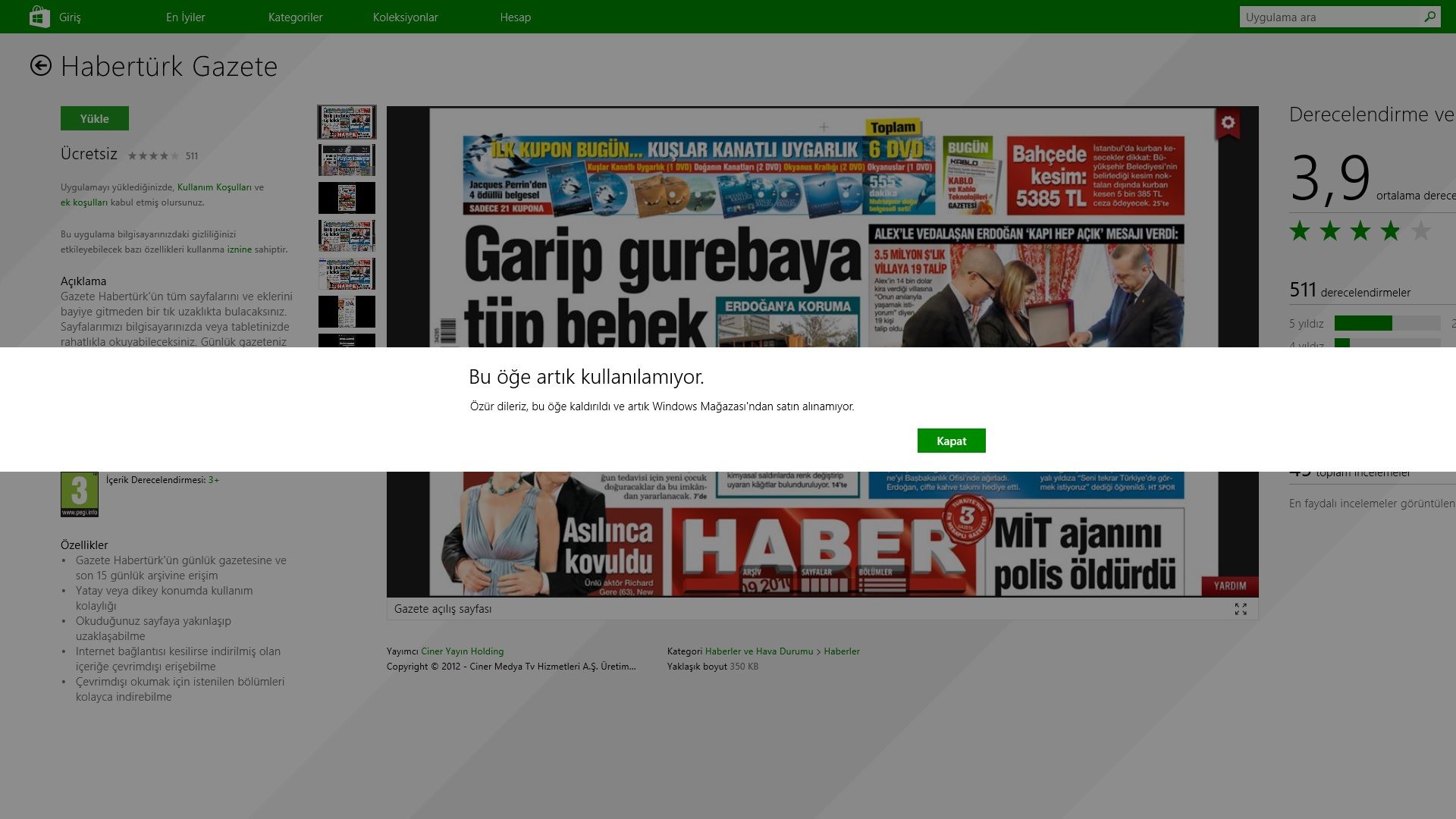Viewport: 1456px width, 819px height.
Task: Click the Açıklama heading
Action: coord(83,281)
